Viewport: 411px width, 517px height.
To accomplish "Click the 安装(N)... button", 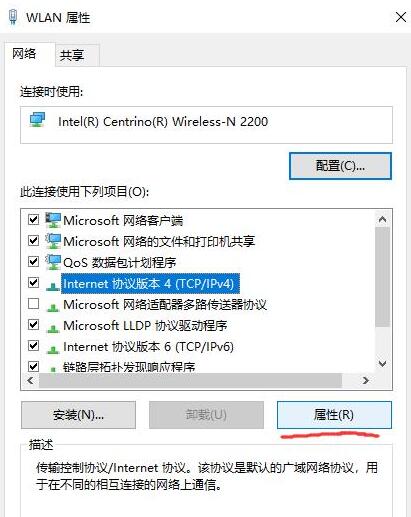I will [78, 415].
